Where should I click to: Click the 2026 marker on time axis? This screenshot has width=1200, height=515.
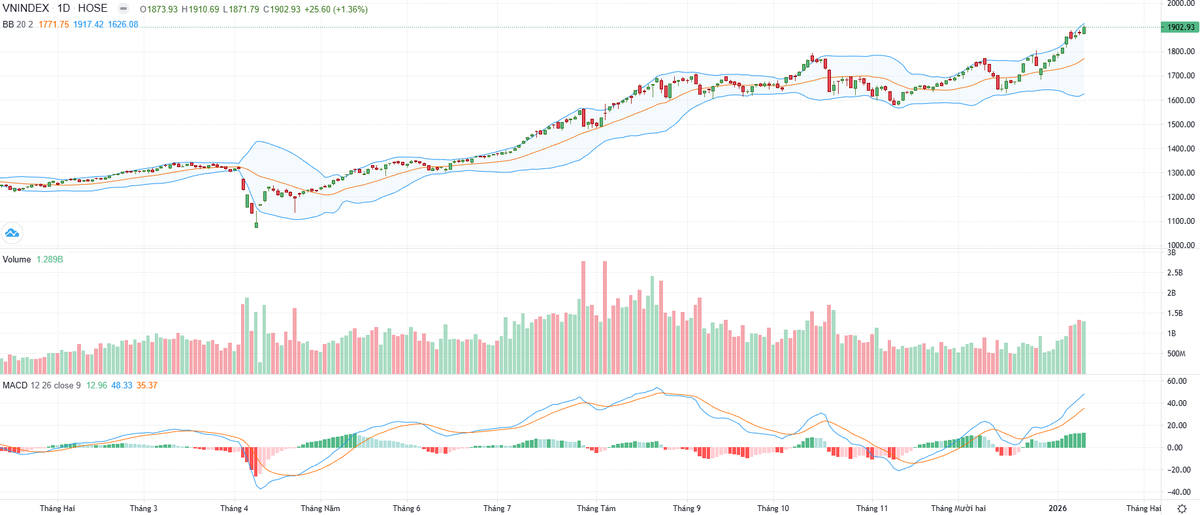pyautogui.click(x=1058, y=508)
